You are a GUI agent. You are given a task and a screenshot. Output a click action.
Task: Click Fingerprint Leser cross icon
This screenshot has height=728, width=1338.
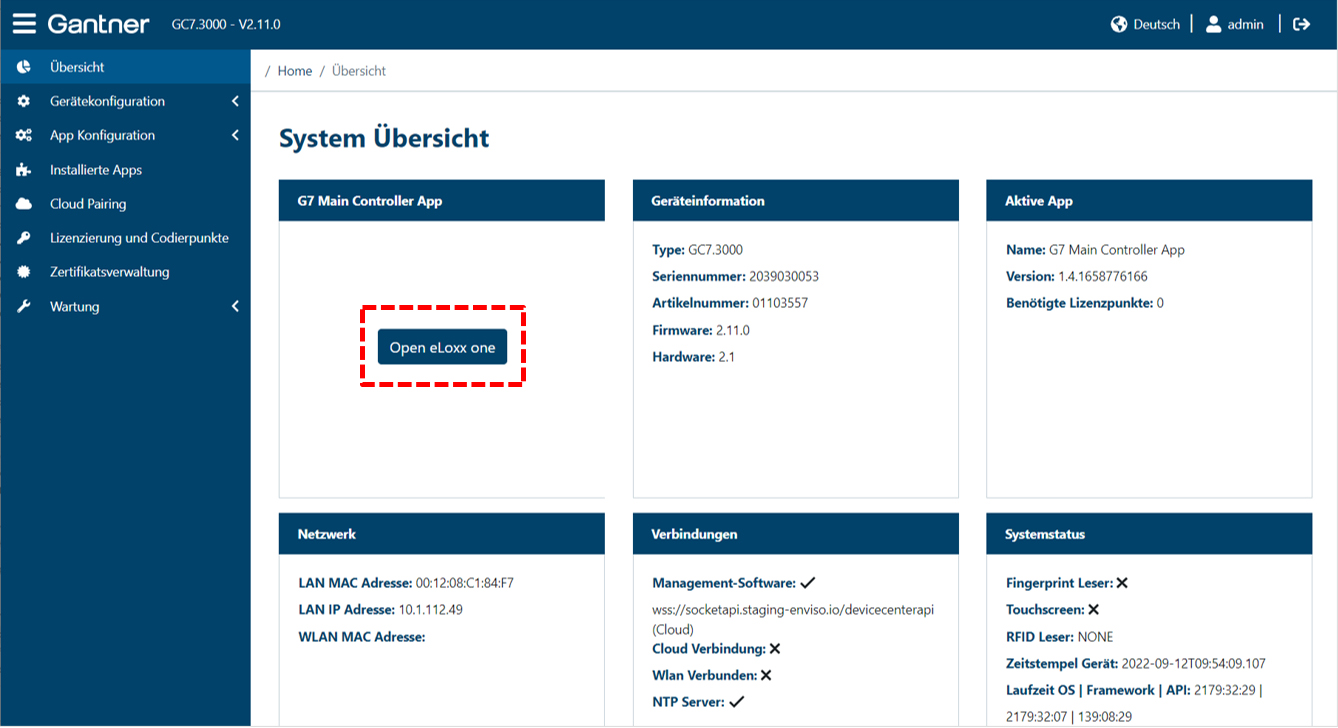click(1122, 583)
